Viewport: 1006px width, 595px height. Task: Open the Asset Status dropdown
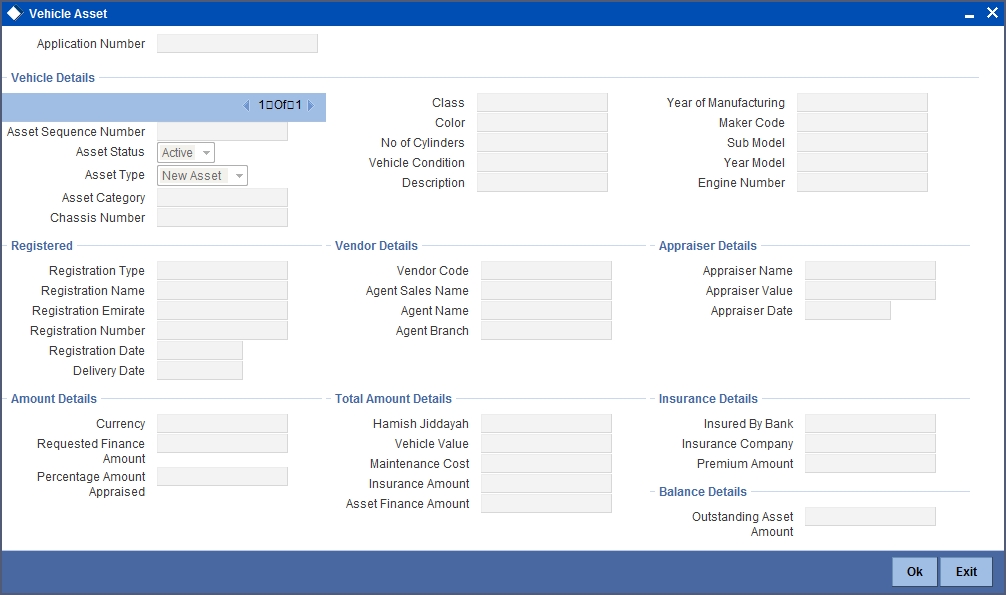pos(186,153)
